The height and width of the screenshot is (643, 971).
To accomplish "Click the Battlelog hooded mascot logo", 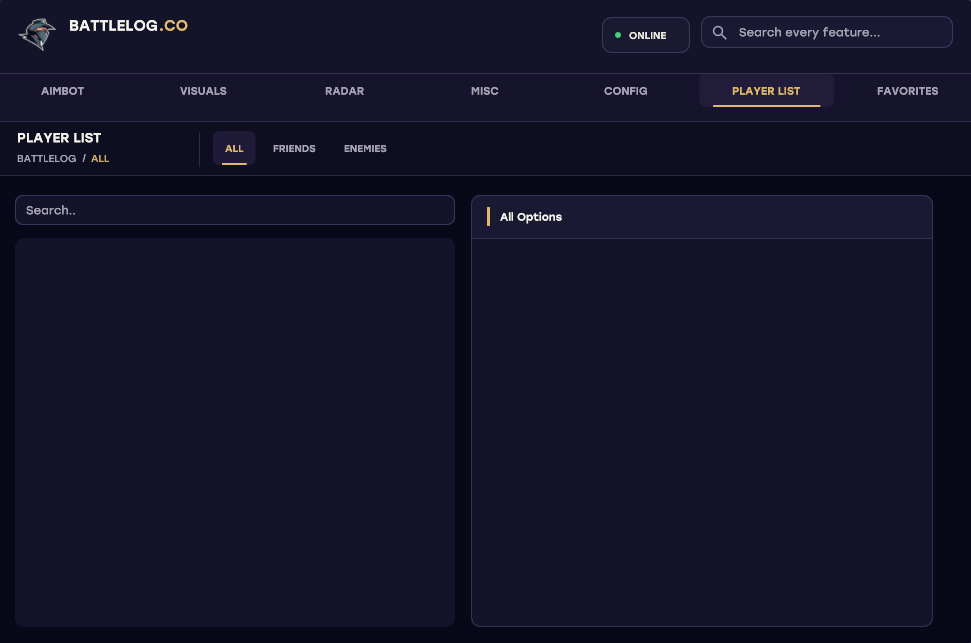I will [x=37, y=34].
